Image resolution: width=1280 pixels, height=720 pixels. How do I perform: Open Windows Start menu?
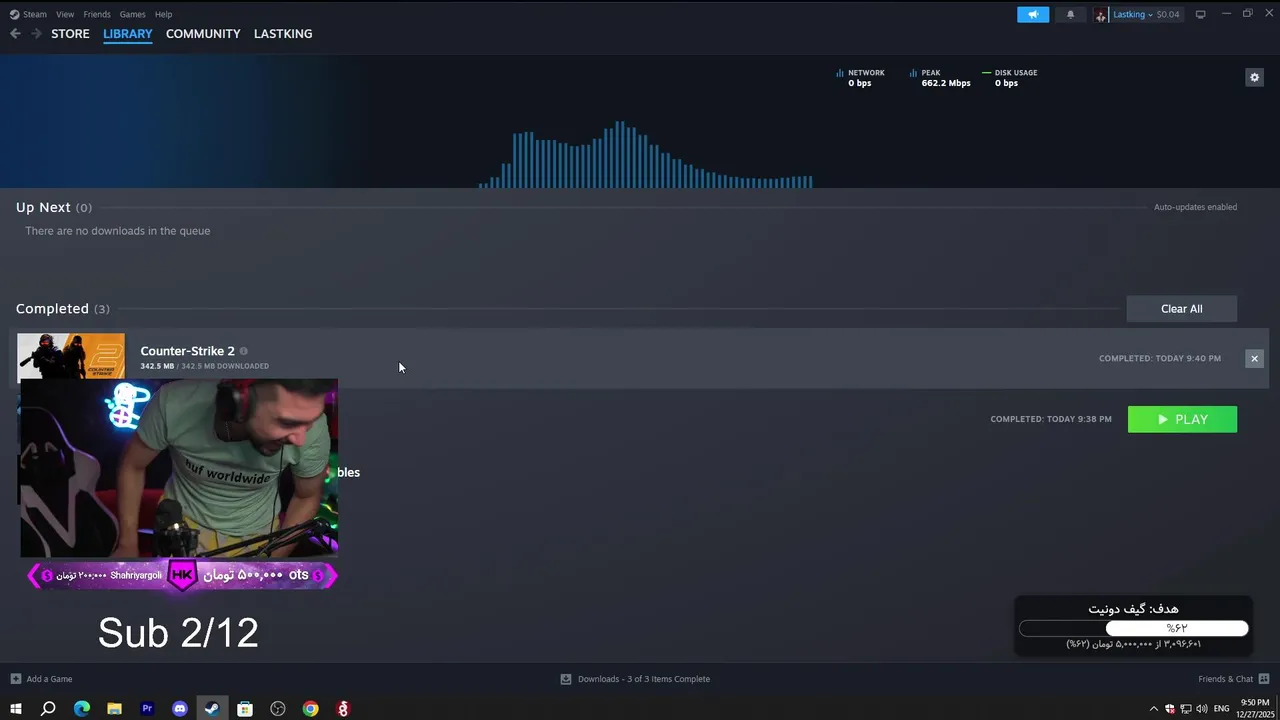click(x=16, y=709)
